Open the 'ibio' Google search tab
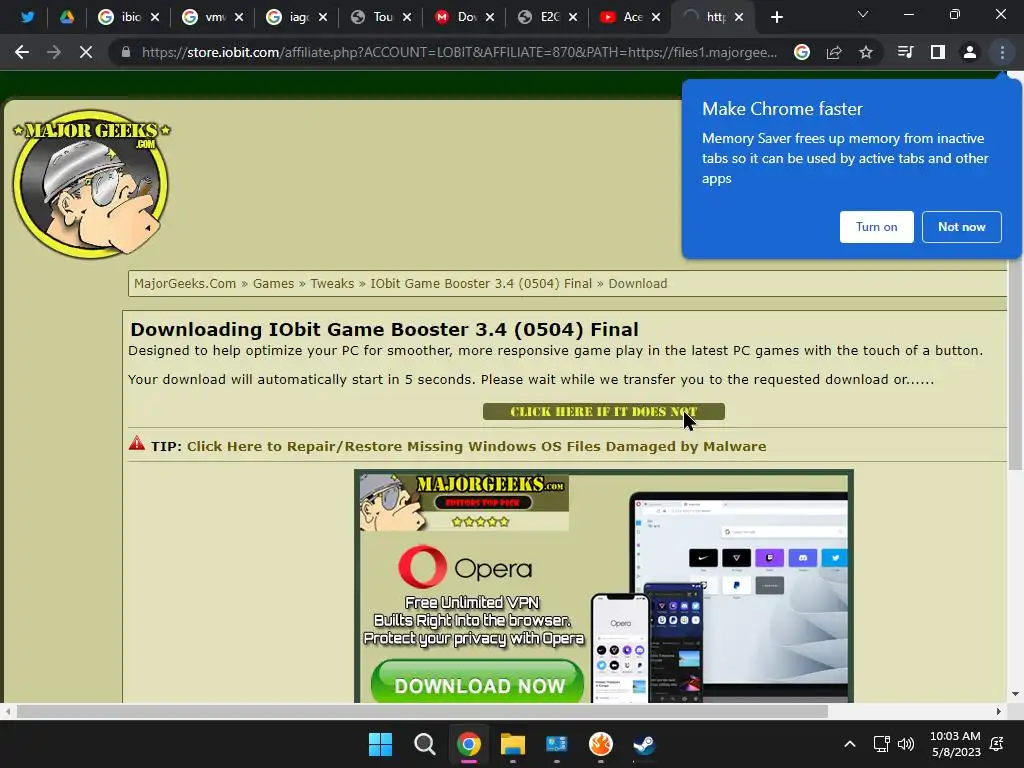 (x=128, y=17)
